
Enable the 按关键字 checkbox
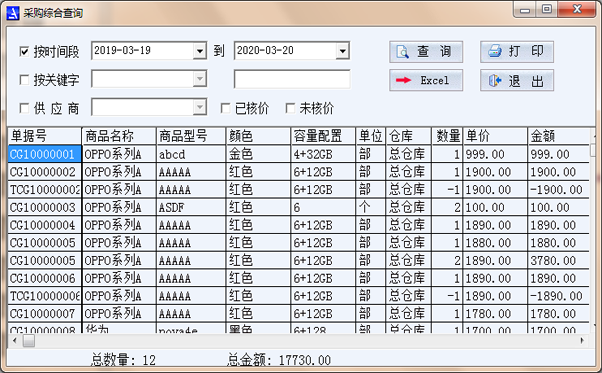coord(24,80)
